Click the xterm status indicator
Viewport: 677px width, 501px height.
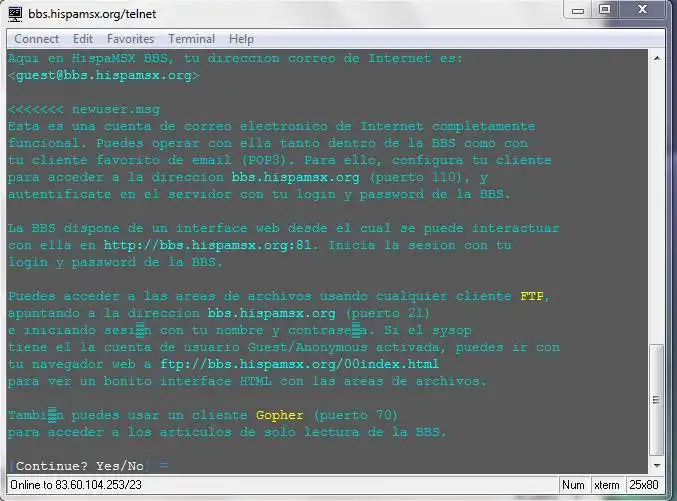[607, 485]
